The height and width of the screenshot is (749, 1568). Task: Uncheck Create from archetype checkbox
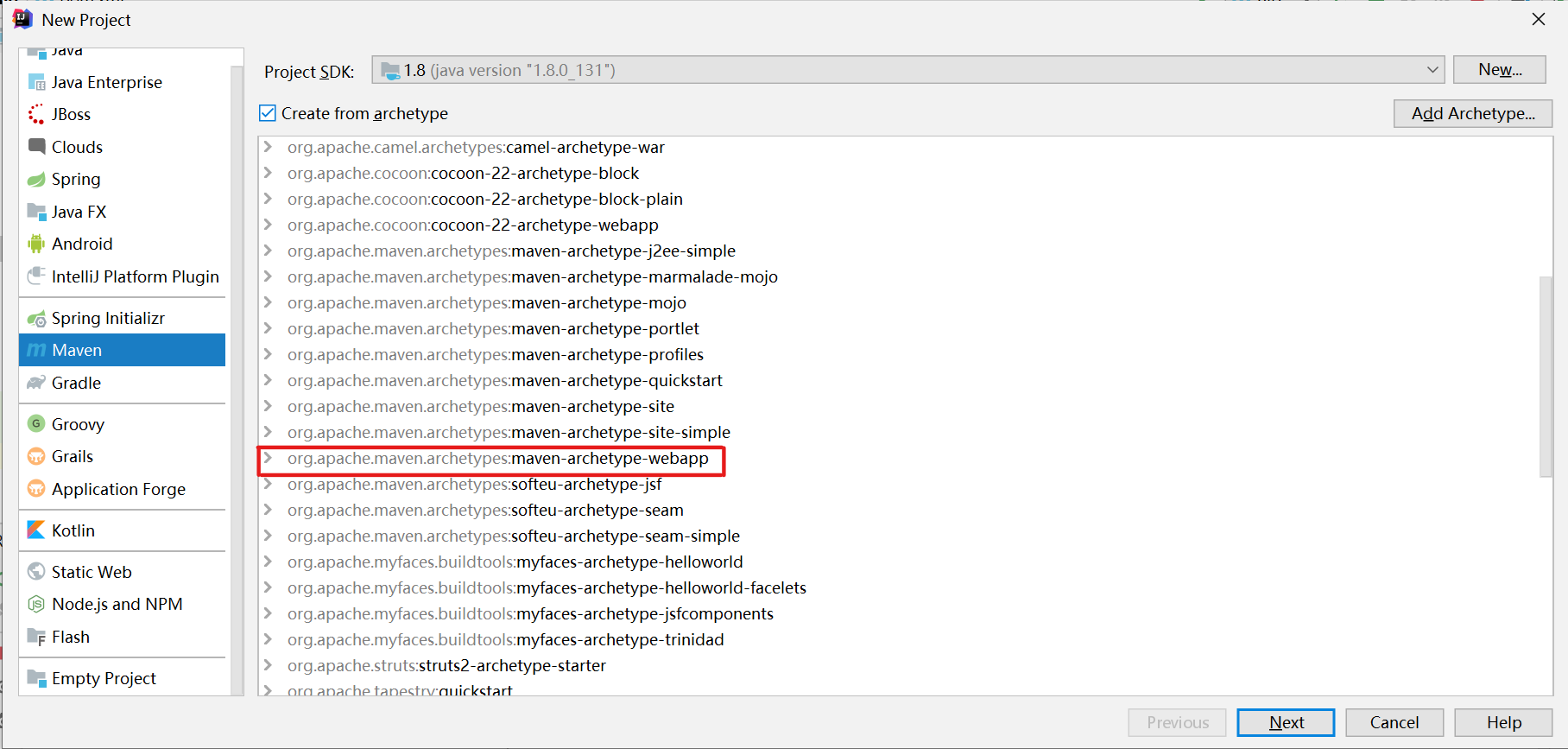click(x=268, y=113)
